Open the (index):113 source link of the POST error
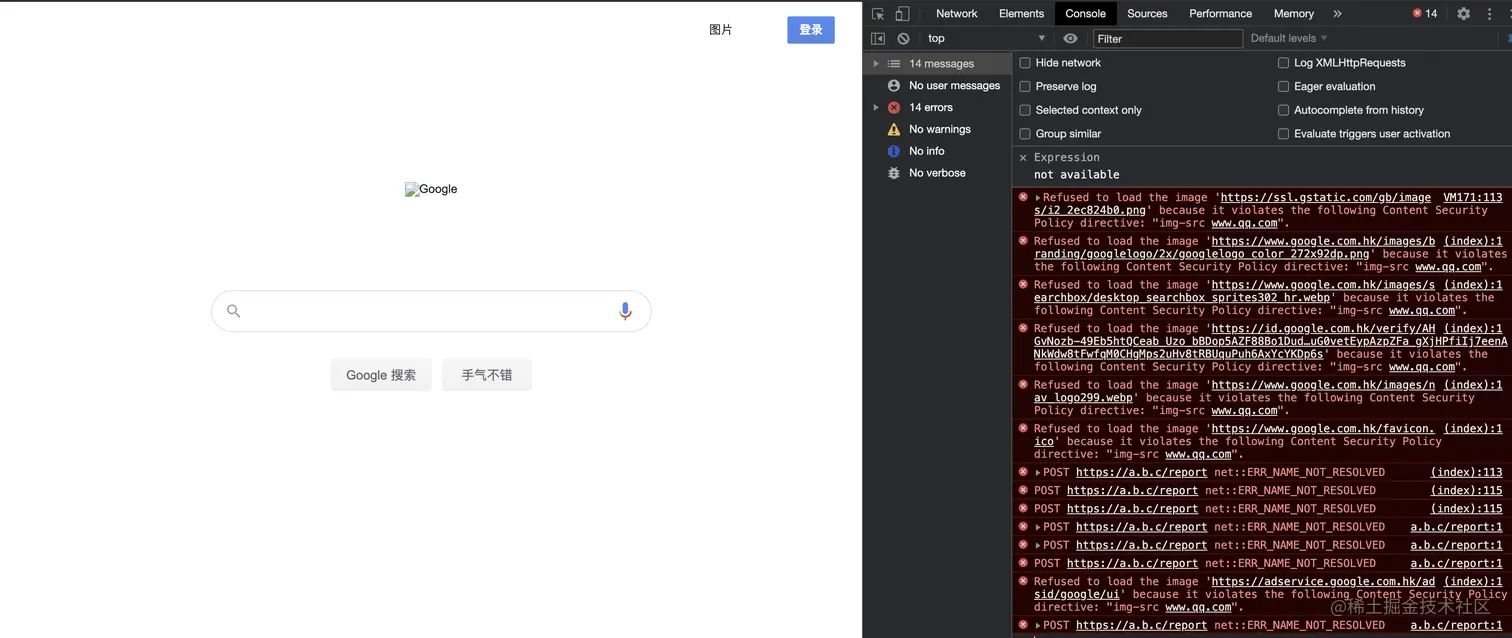The image size is (1512, 638). [1466, 472]
